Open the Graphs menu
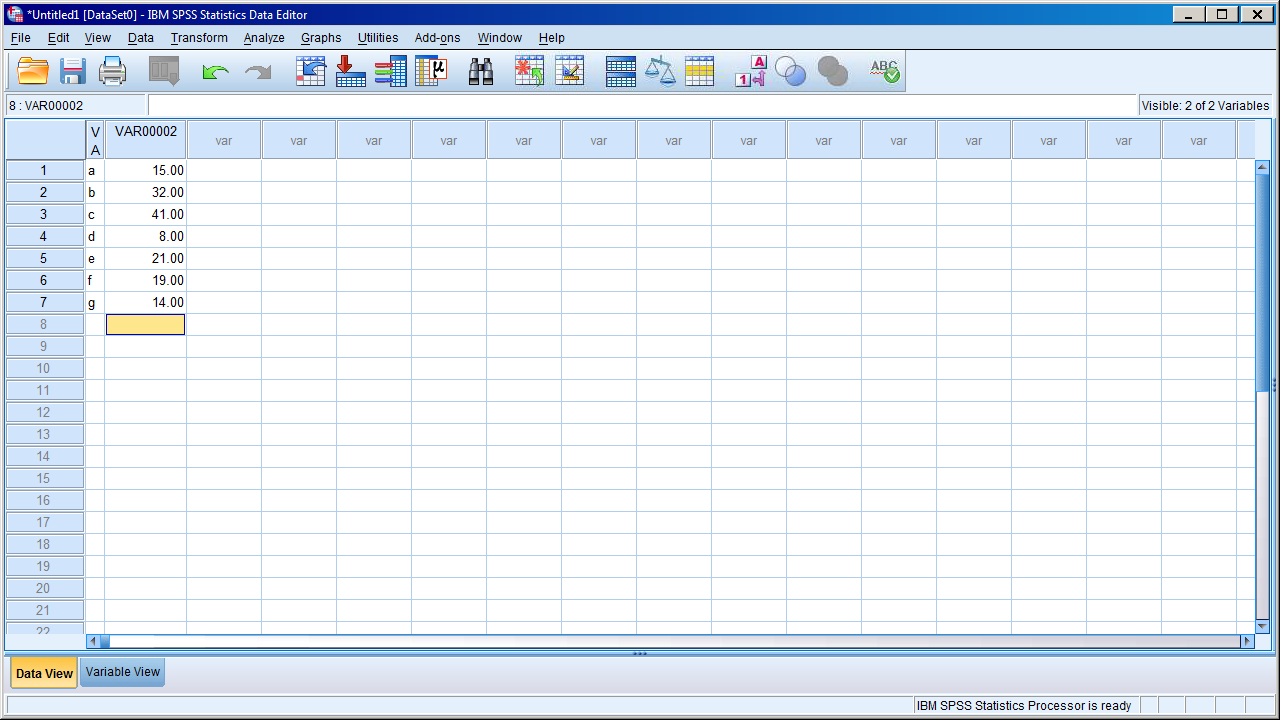 point(321,38)
